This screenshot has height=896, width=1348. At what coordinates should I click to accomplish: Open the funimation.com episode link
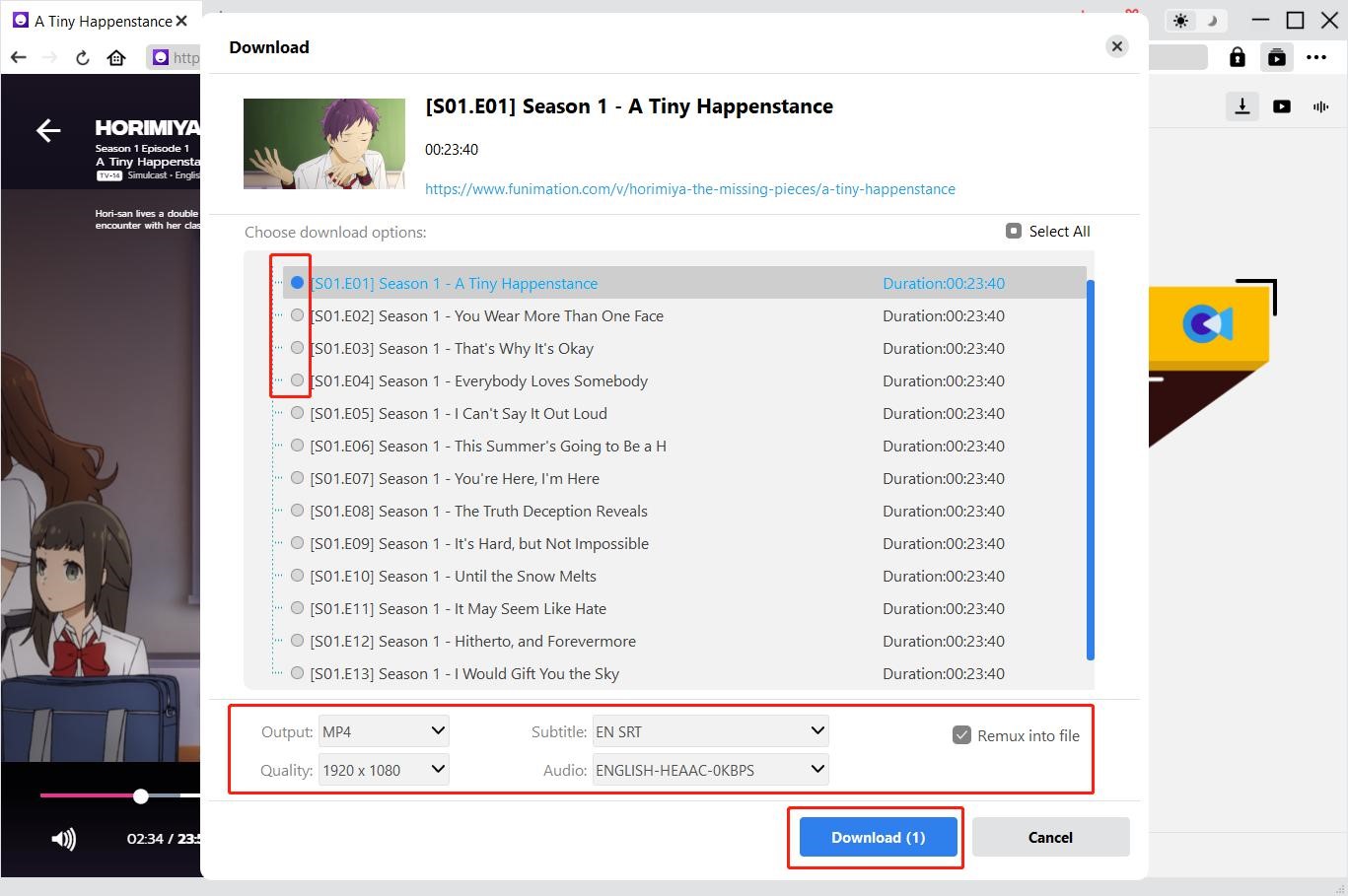tap(689, 189)
